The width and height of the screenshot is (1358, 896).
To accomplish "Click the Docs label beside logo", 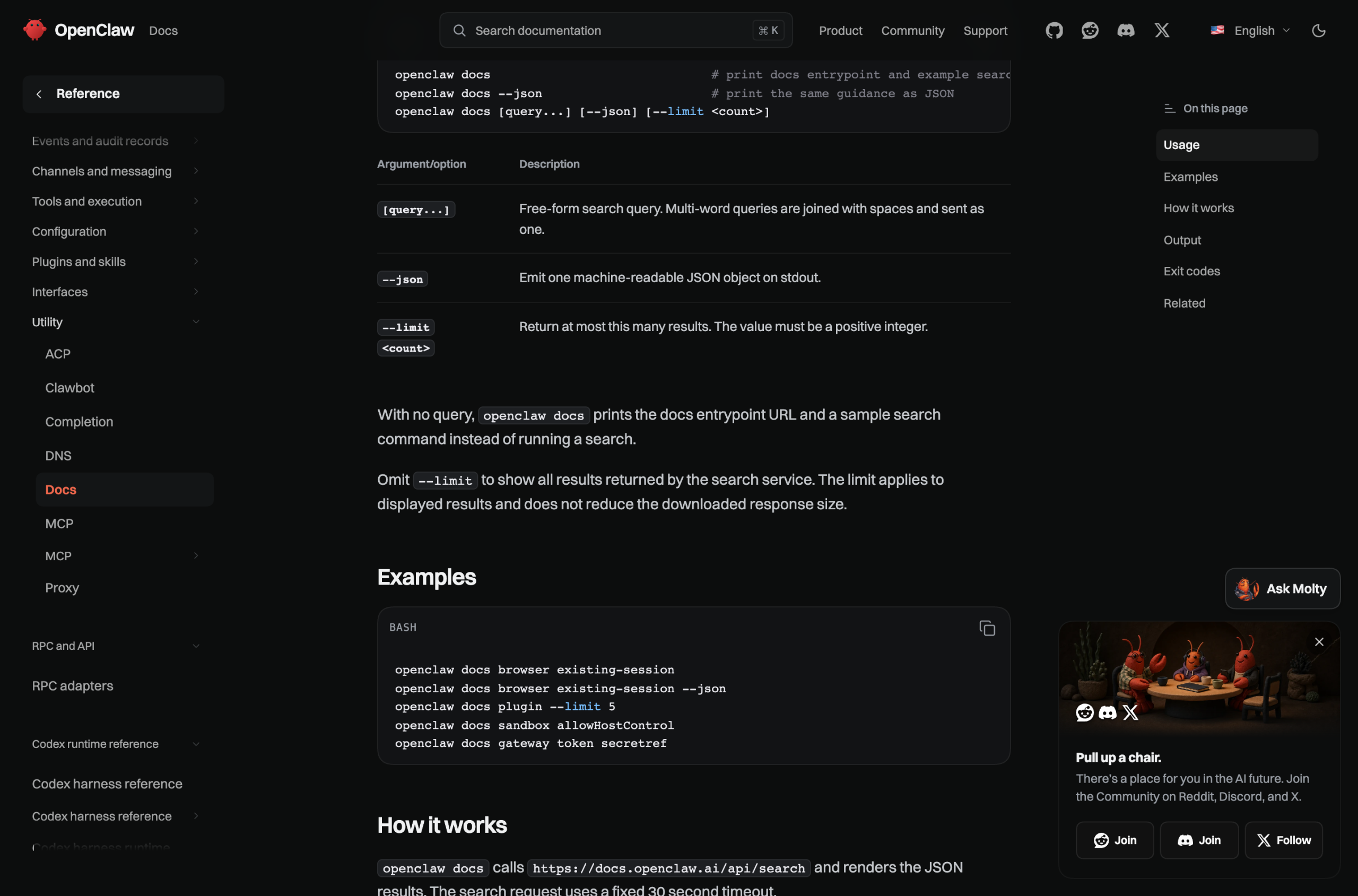I will click(x=163, y=30).
